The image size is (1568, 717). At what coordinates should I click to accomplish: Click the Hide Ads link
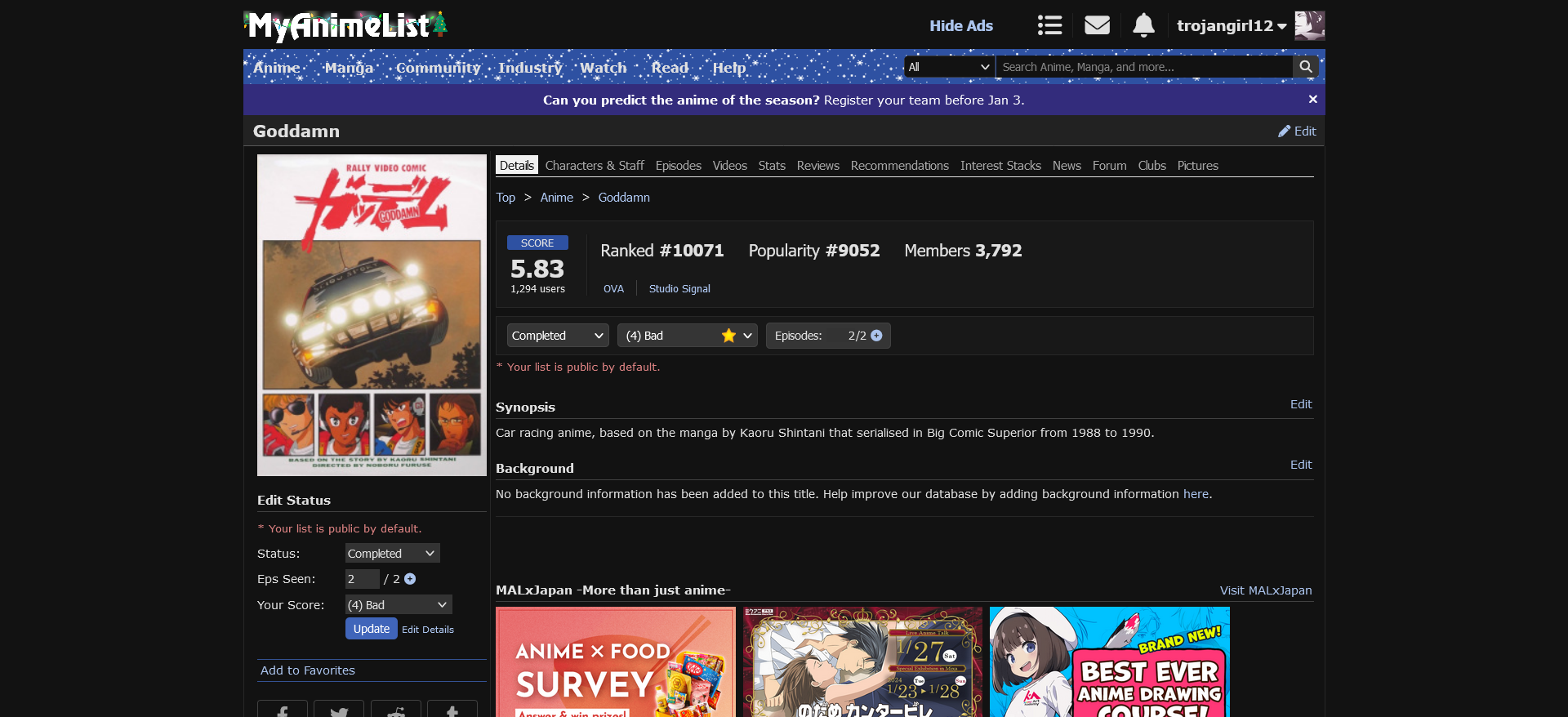coord(961,25)
